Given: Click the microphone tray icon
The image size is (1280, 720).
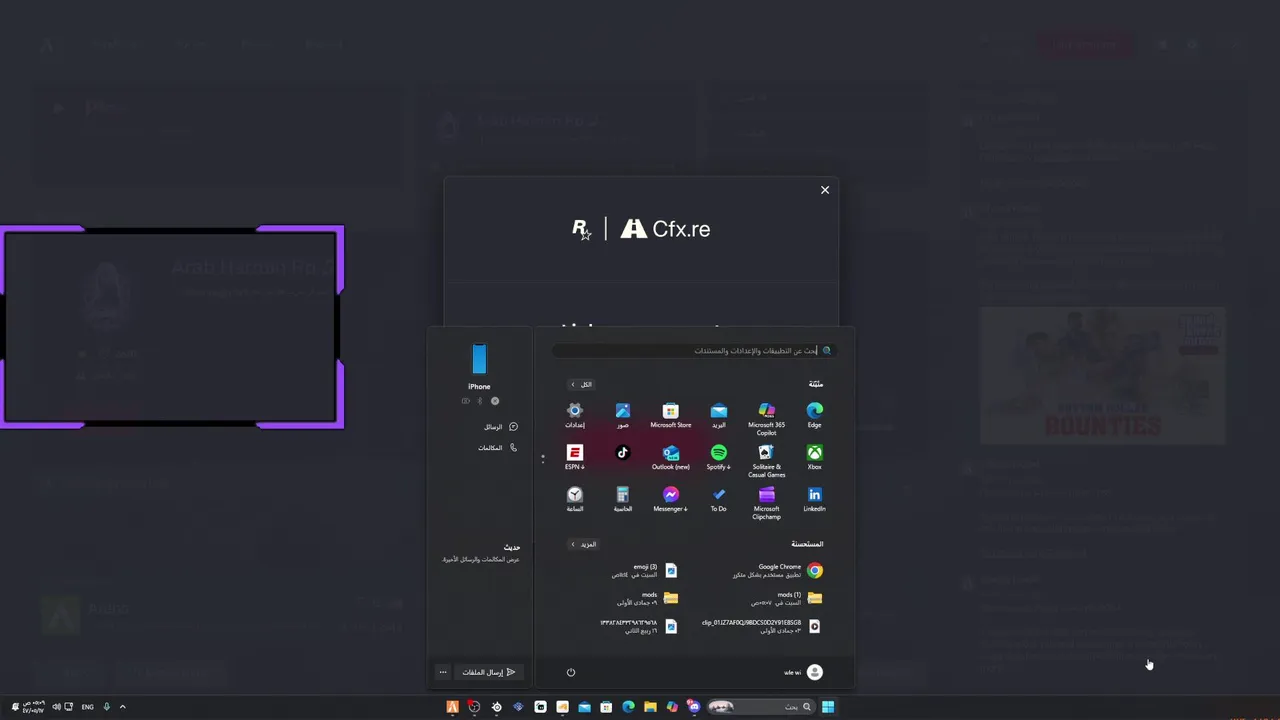Looking at the screenshot, I should click(106, 707).
